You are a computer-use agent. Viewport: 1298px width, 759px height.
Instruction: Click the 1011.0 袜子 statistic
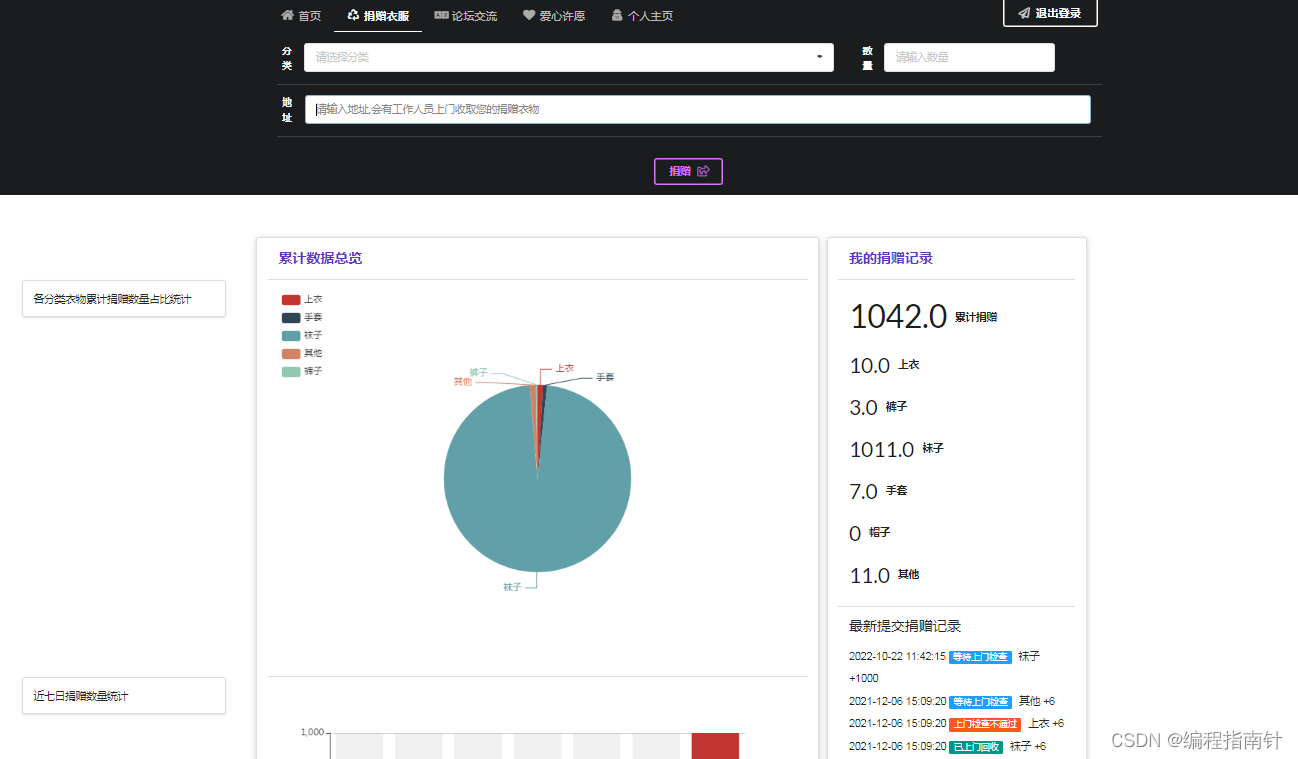click(896, 449)
